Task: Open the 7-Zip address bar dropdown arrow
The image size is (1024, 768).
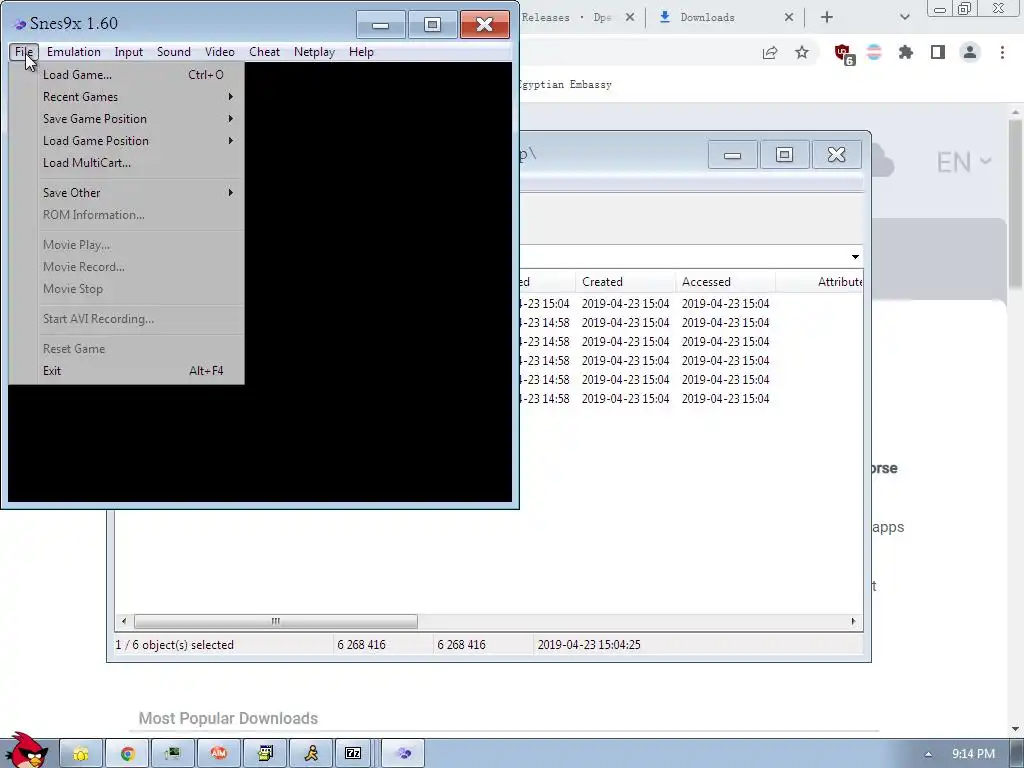Action: tap(855, 257)
